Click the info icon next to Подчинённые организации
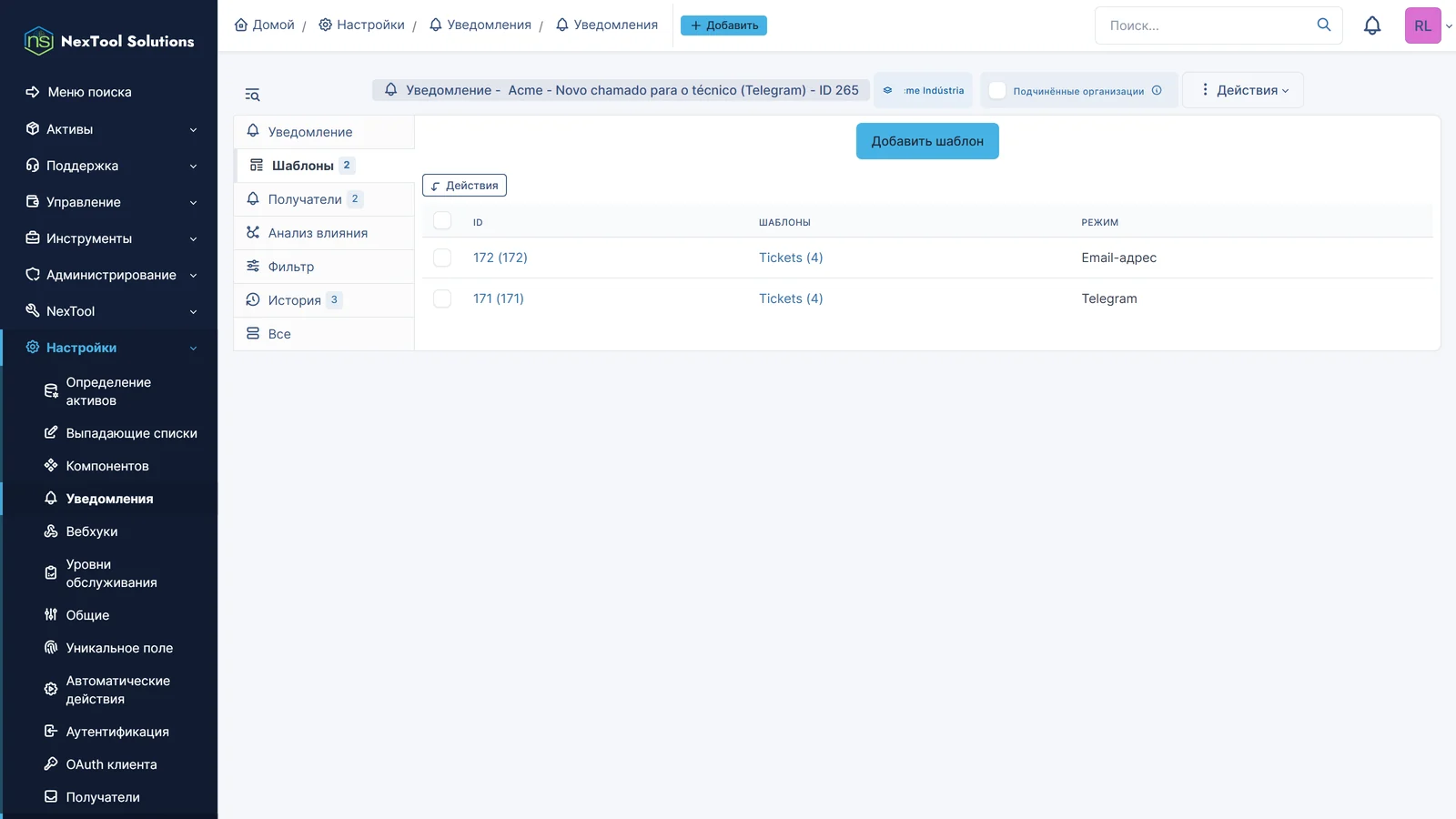Screen dimensions: 1456x819 pos(1157,90)
